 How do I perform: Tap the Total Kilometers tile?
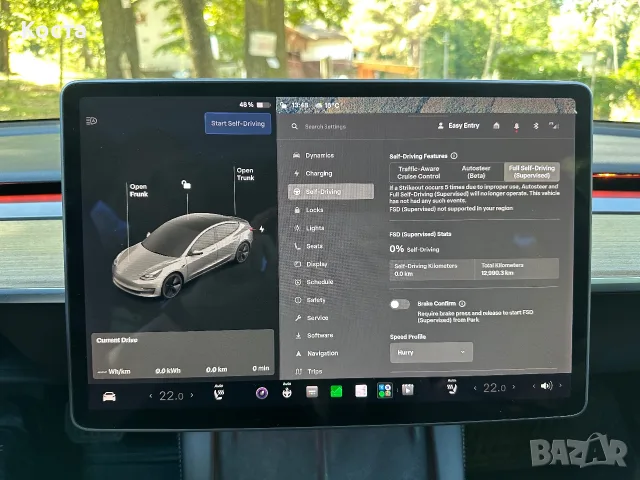[517, 269]
